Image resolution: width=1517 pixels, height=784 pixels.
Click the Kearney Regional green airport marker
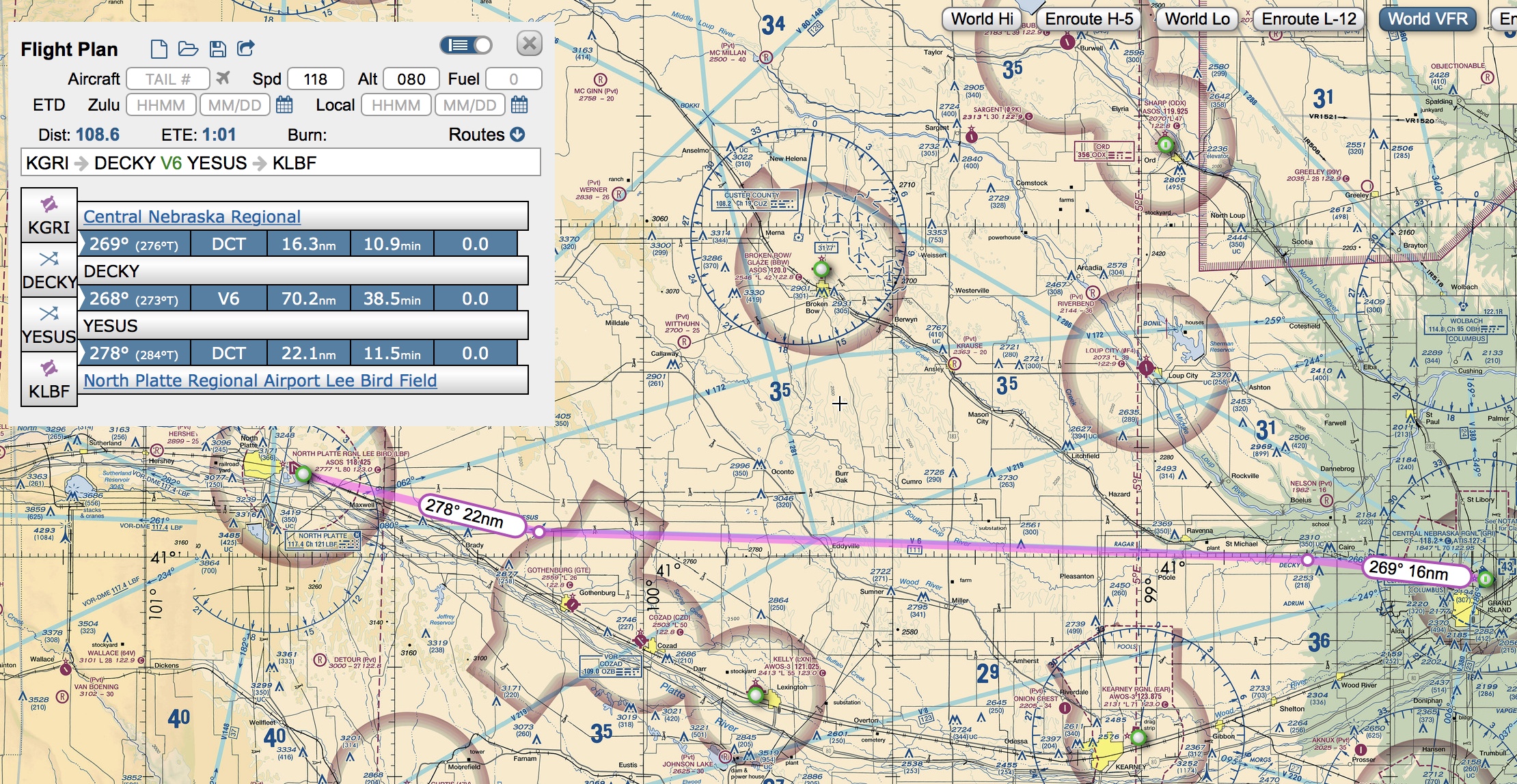(1138, 738)
